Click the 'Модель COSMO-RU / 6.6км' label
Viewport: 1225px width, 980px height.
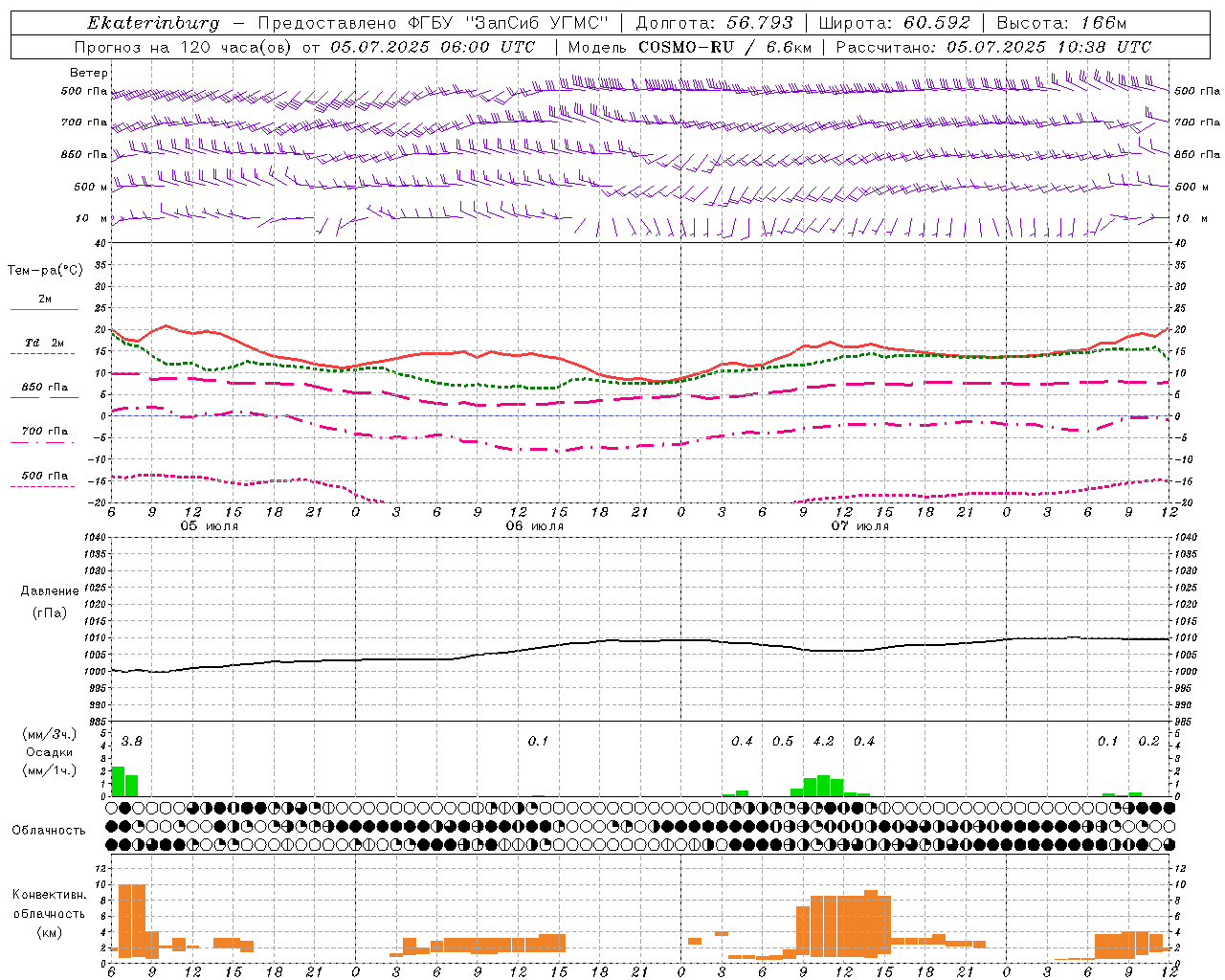[x=690, y=47]
